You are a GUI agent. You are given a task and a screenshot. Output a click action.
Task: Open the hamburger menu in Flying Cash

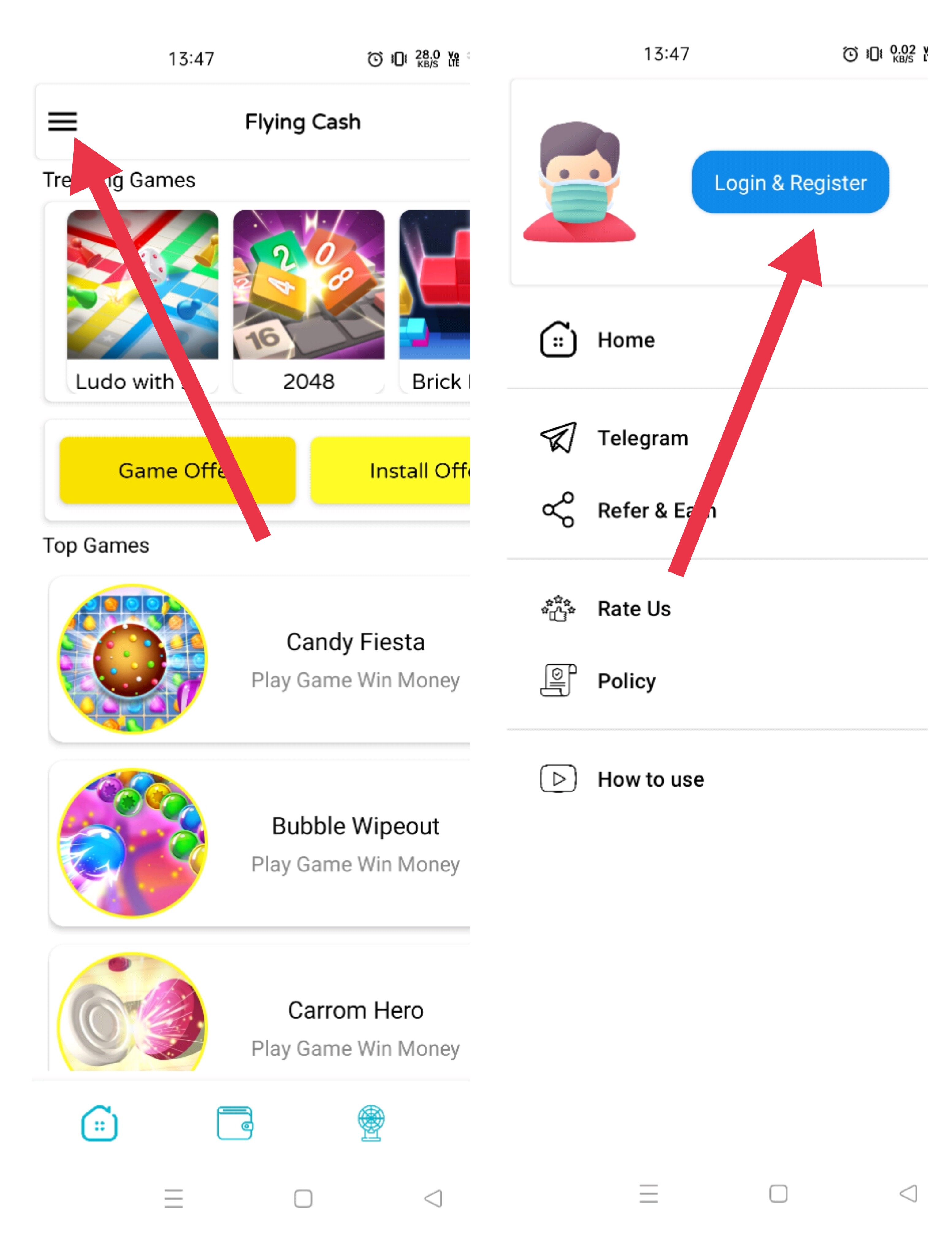pos(62,121)
